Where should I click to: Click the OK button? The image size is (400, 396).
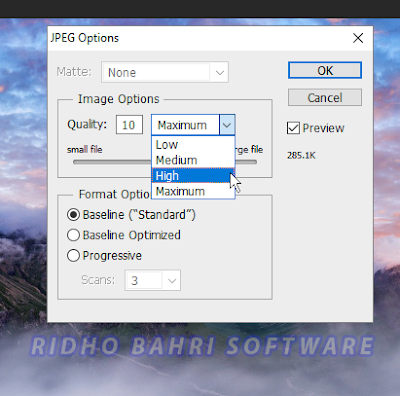(x=325, y=70)
